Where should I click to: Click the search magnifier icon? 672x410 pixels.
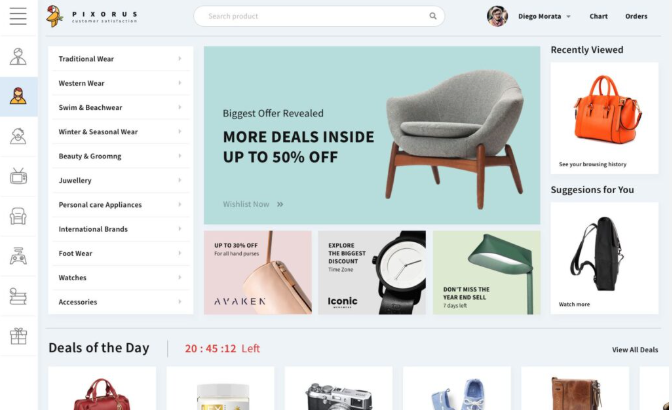(433, 16)
